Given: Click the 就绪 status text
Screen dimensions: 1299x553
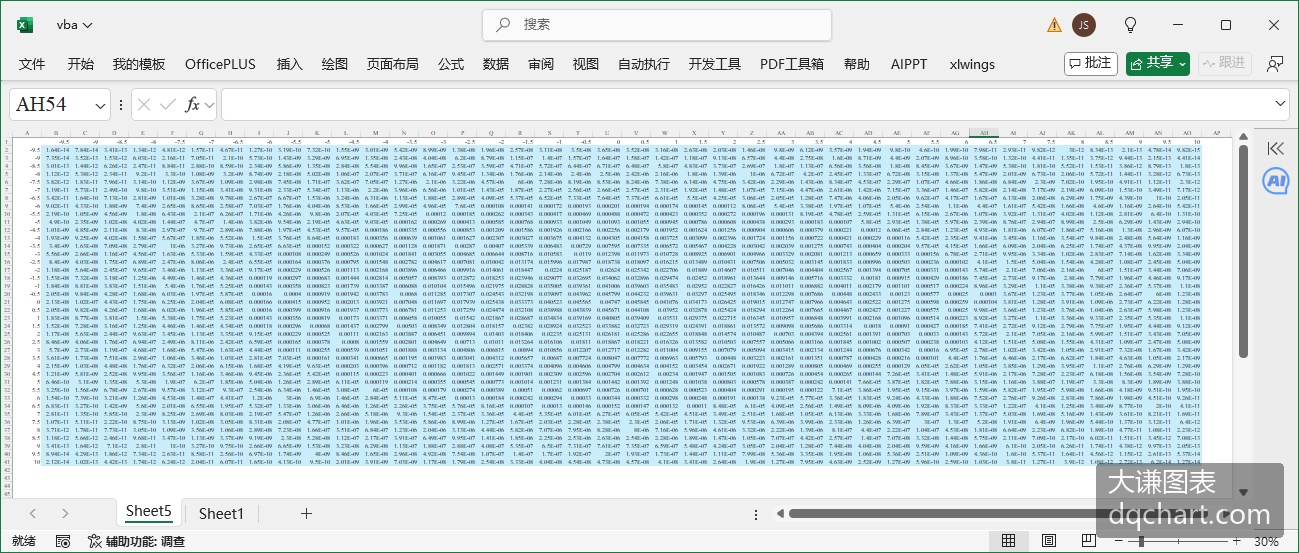Looking at the screenshot, I should point(24,541).
